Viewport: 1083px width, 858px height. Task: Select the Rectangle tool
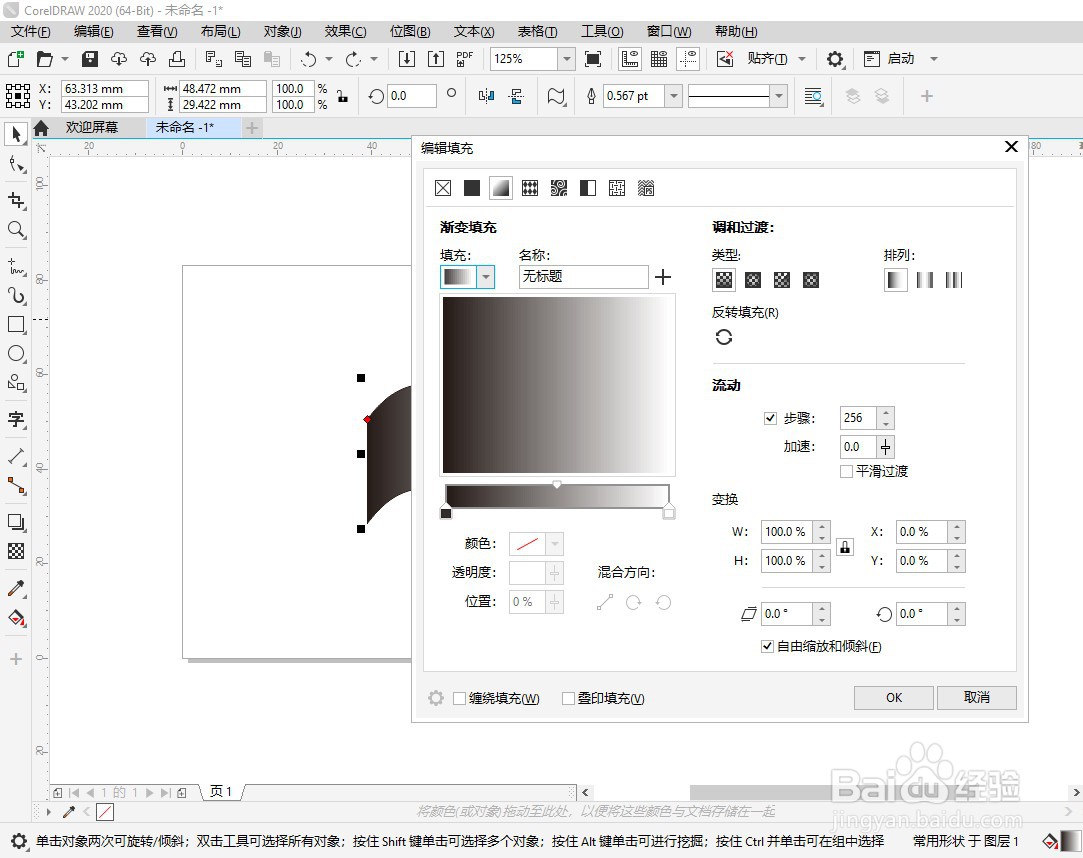(x=16, y=324)
